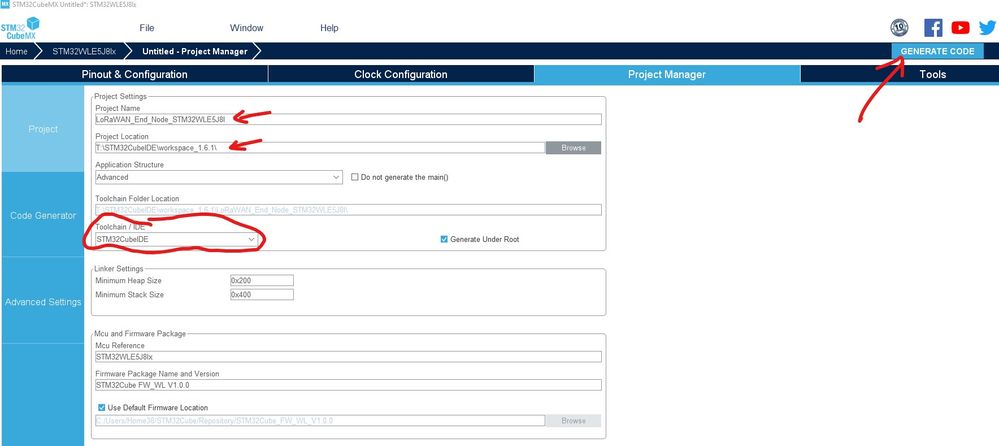Click the GENERATE CODE button
Screen dimensions: 999x446
(937, 51)
